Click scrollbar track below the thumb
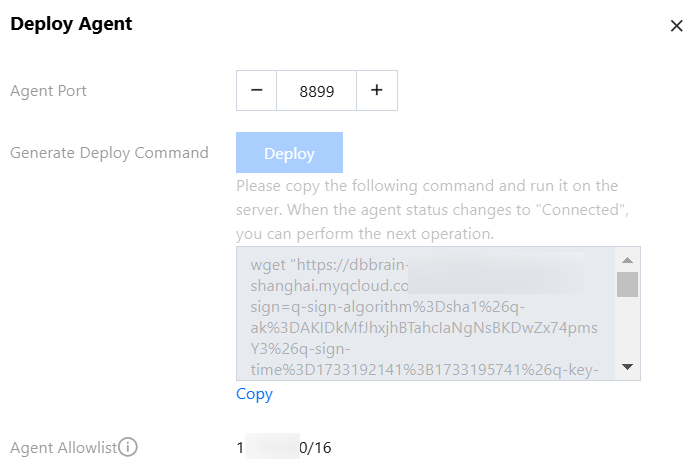 pyautogui.click(x=627, y=330)
